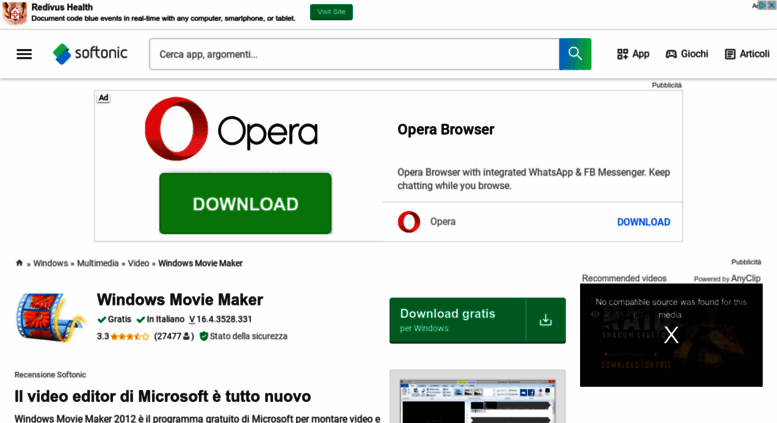Close the recommended video overlay with X
The height and width of the screenshot is (423, 777).
tap(671, 335)
